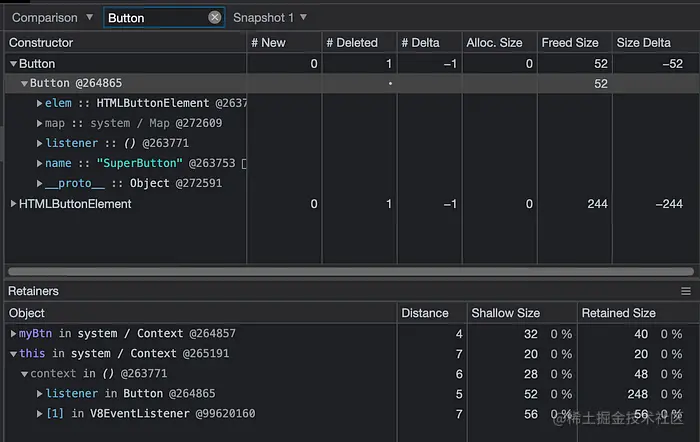Expand the listener @263771 property
700x442 pixels.
[x=40, y=144]
